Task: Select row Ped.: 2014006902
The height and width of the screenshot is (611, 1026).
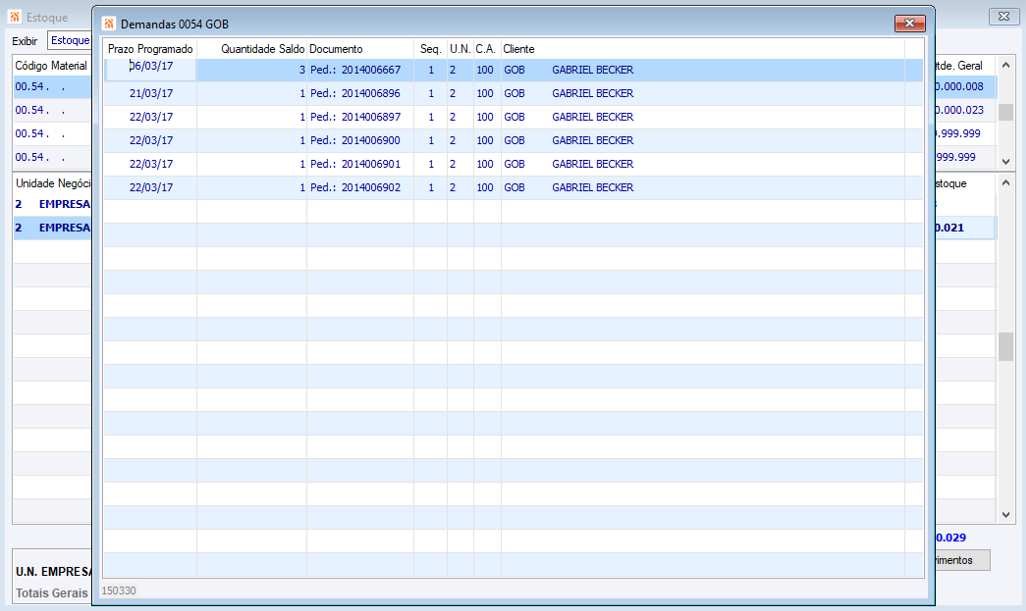Action: pos(514,188)
